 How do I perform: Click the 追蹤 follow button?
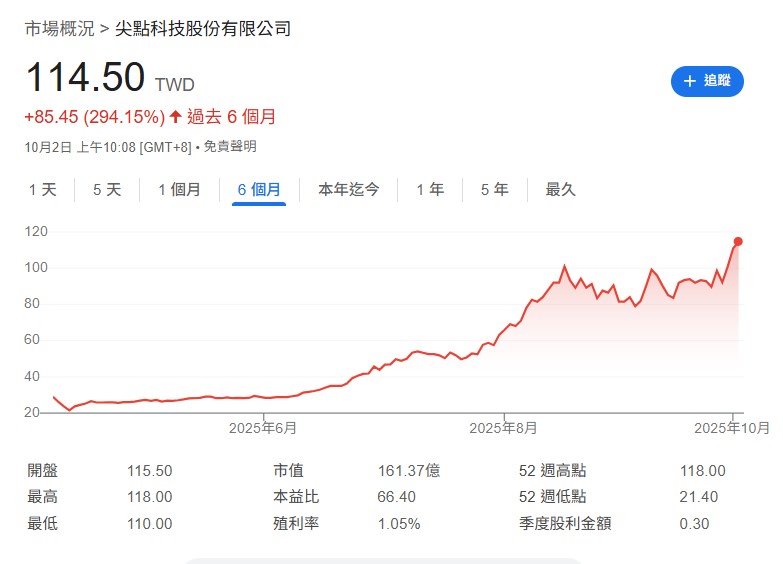pyautogui.click(x=707, y=81)
